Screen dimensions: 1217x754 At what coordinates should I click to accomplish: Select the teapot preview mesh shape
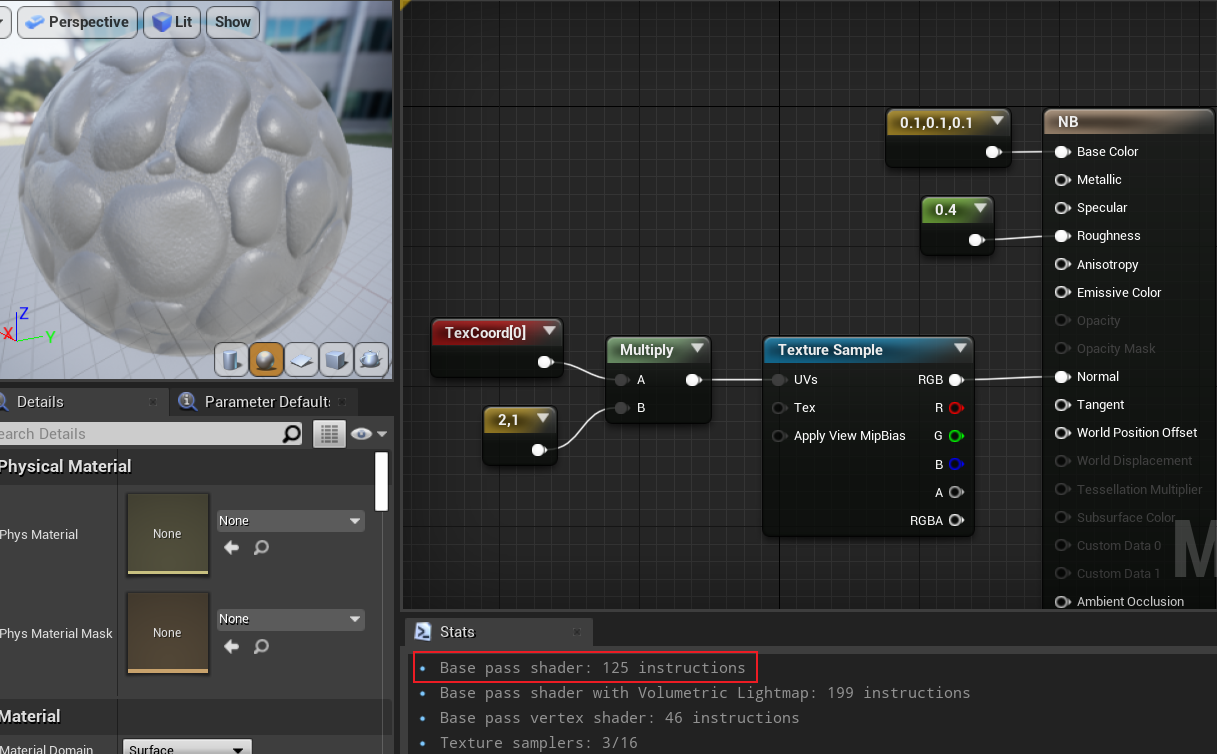[371, 358]
